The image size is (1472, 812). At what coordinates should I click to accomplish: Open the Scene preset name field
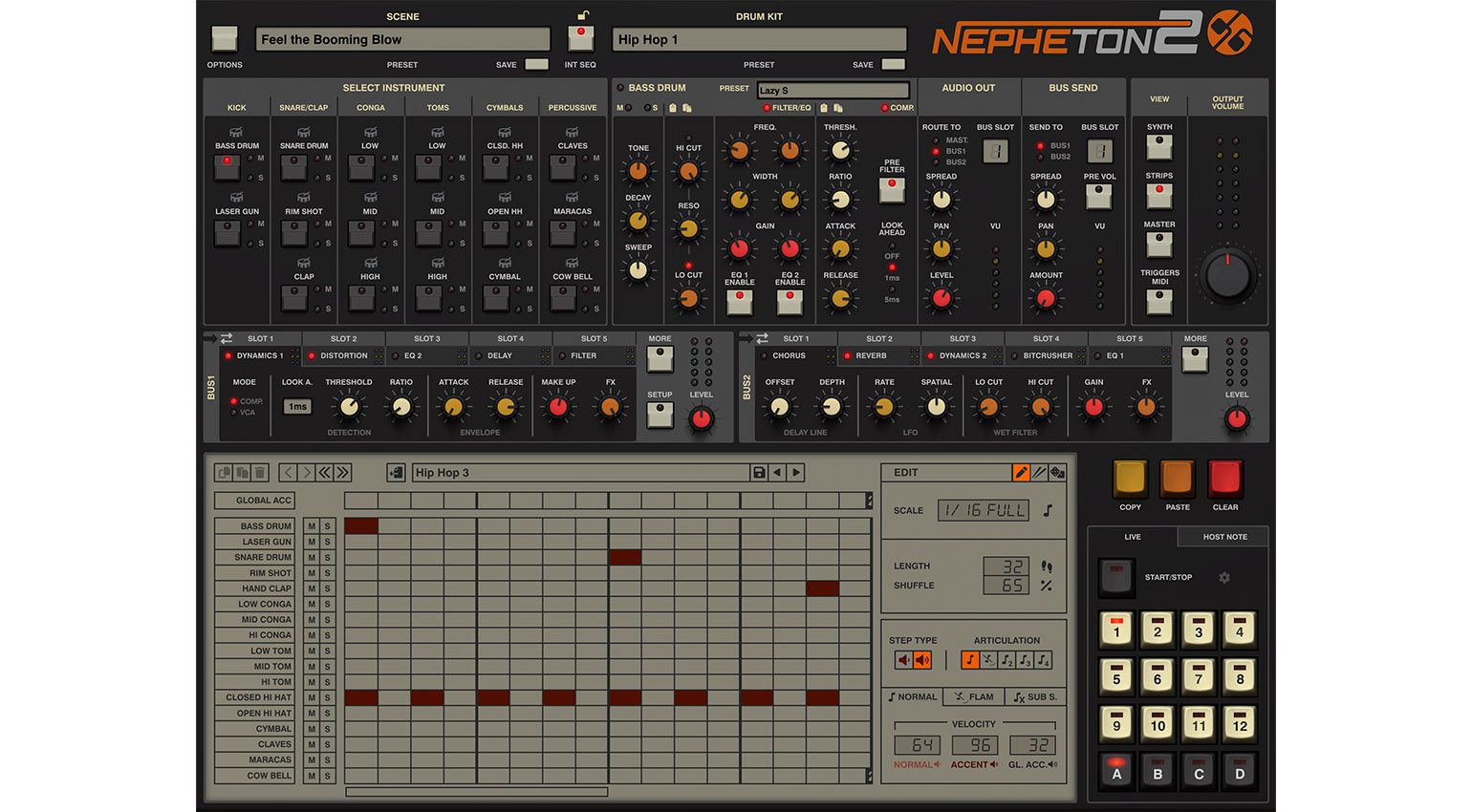402,39
